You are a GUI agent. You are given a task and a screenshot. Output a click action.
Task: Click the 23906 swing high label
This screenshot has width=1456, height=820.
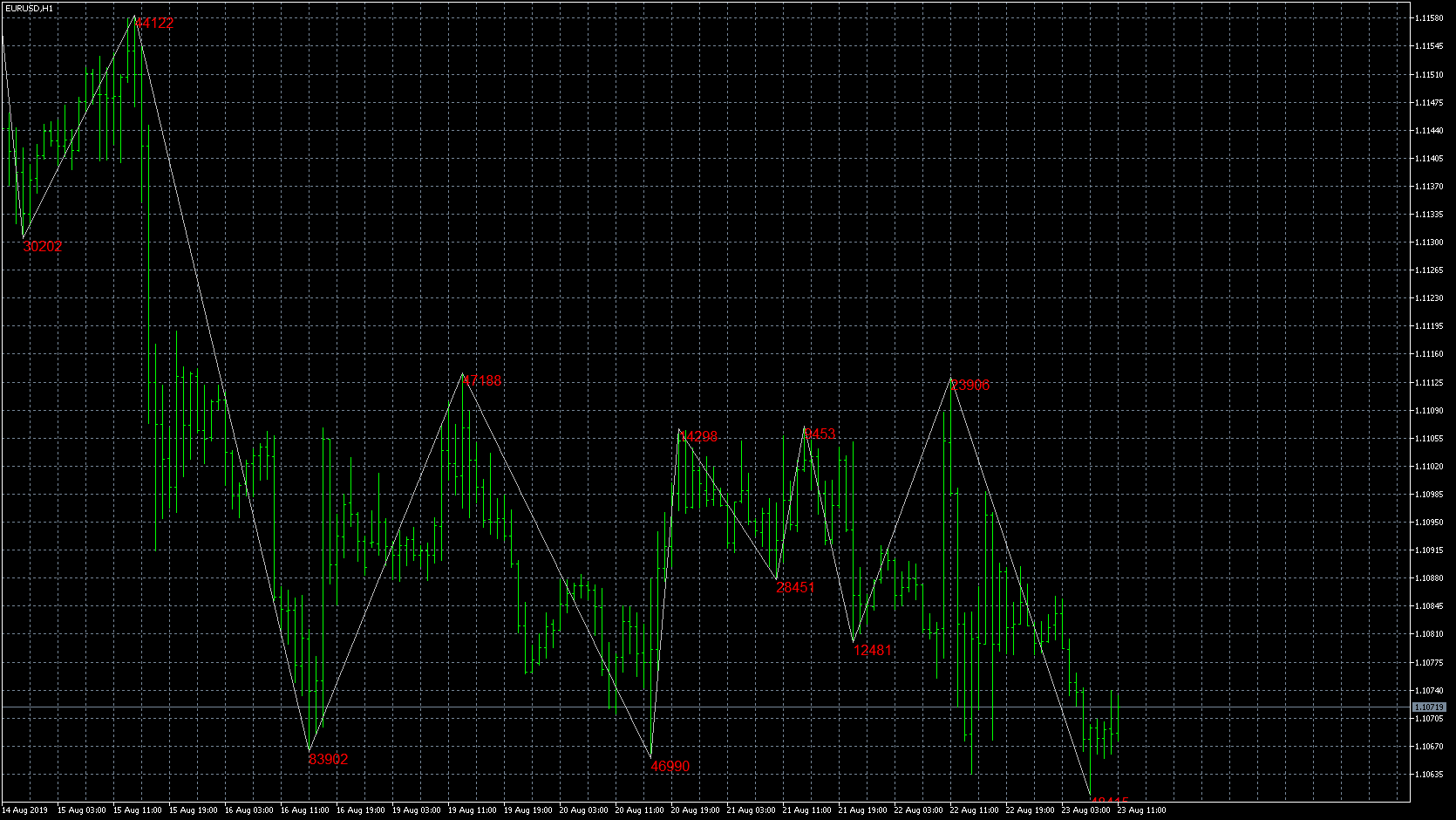pos(970,386)
